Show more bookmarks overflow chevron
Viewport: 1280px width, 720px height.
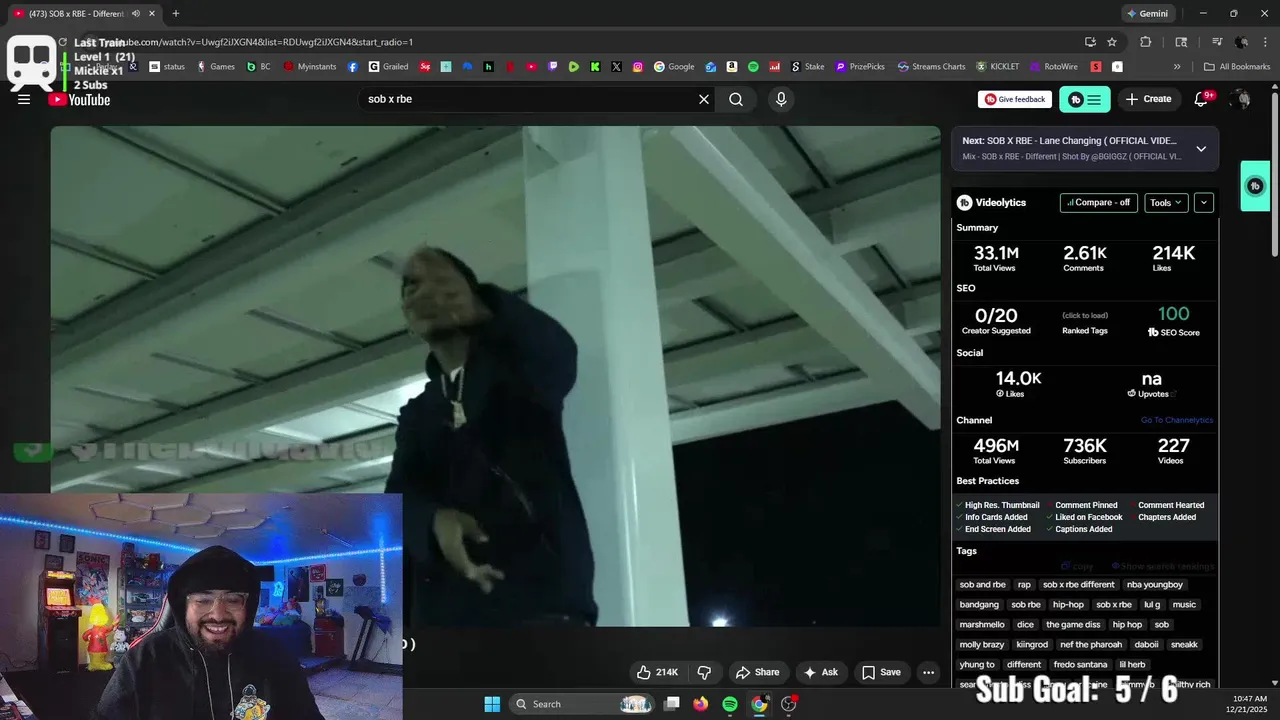pos(1177,67)
